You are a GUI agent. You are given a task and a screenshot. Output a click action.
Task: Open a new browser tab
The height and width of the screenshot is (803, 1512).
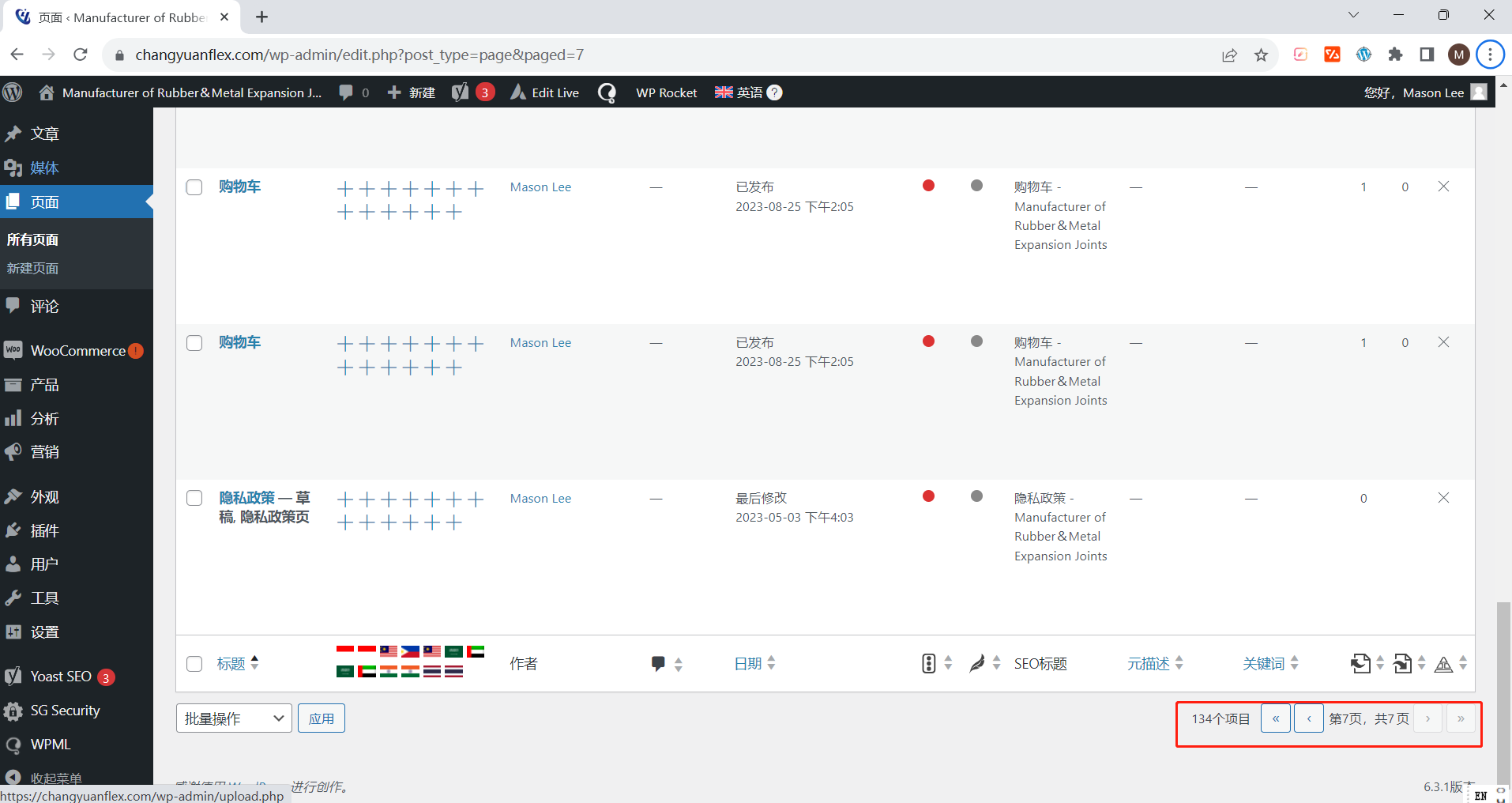click(261, 17)
